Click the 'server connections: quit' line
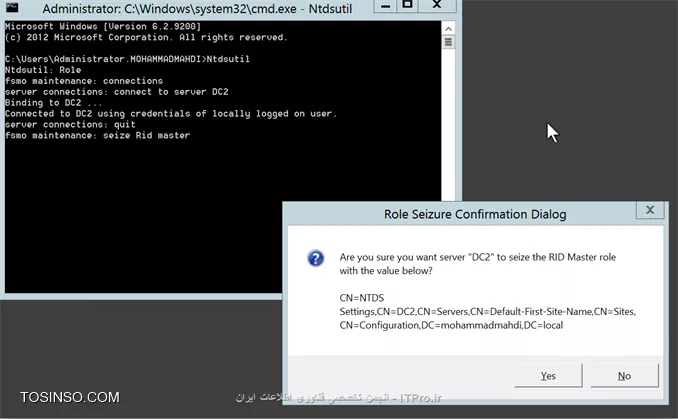The width and height of the screenshot is (678, 419). [x=70, y=125]
